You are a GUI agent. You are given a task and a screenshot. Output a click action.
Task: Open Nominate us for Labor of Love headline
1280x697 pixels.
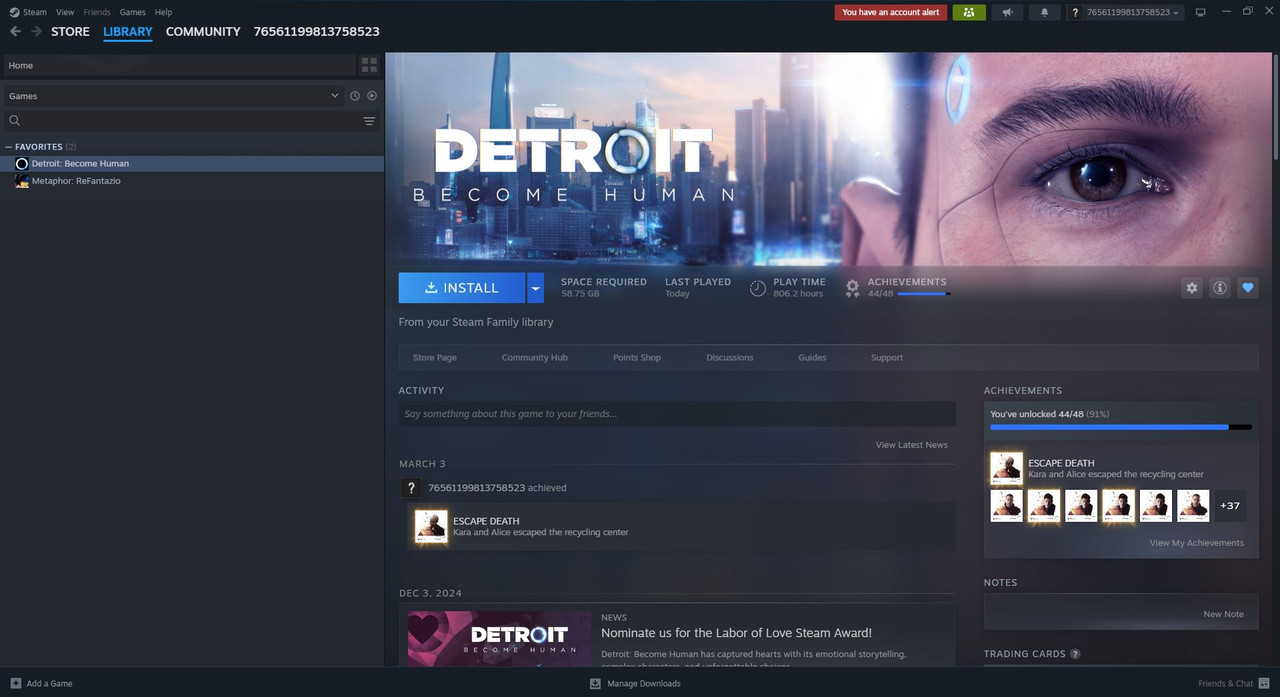point(736,633)
